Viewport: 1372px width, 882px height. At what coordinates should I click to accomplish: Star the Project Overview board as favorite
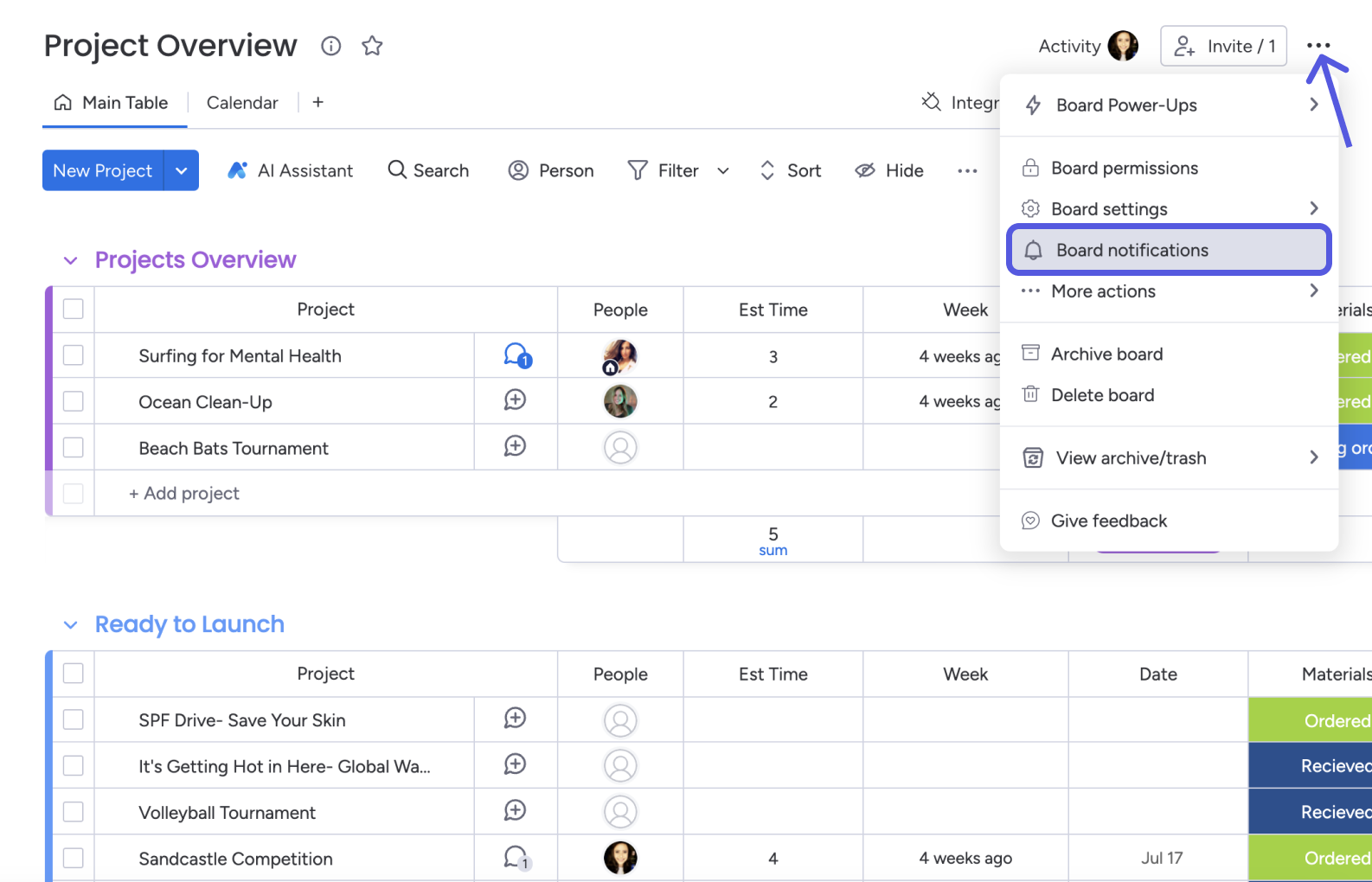(x=372, y=46)
